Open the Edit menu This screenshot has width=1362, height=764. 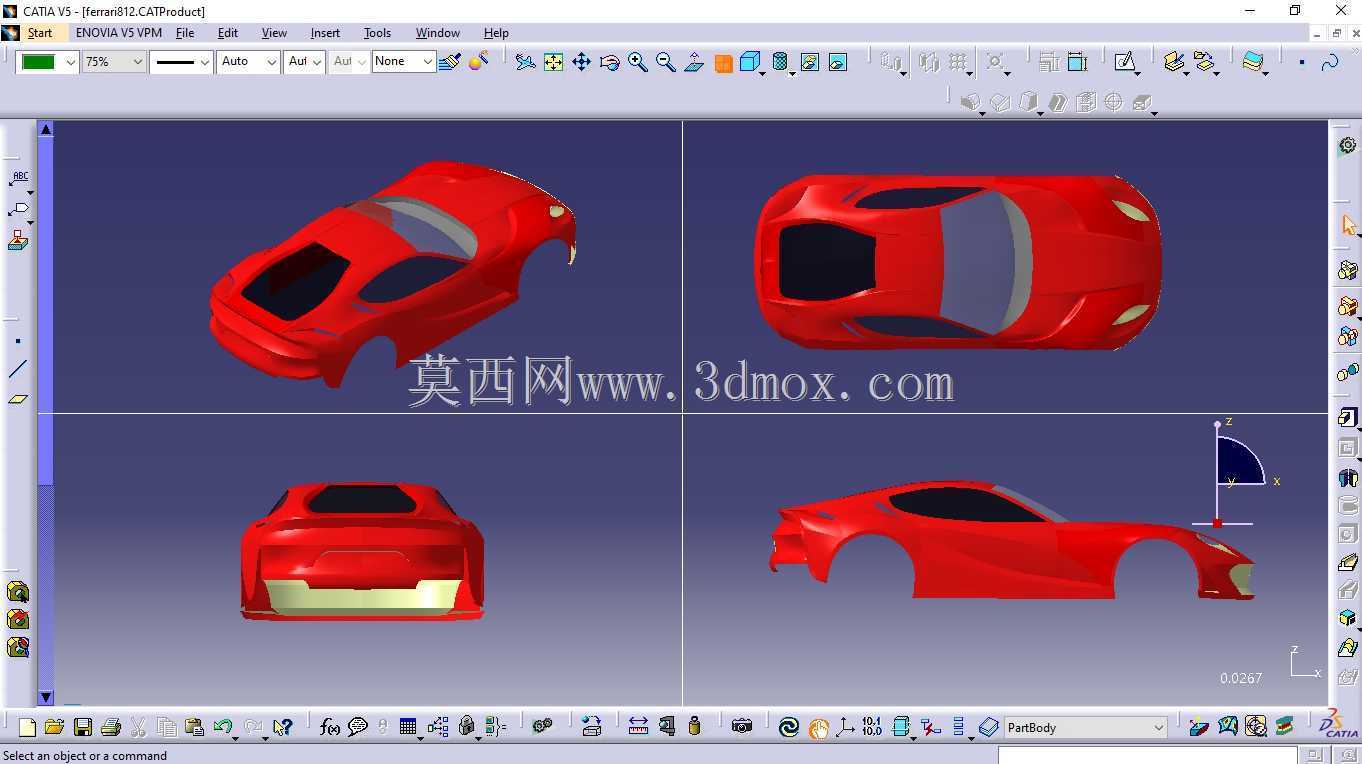(x=228, y=33)
